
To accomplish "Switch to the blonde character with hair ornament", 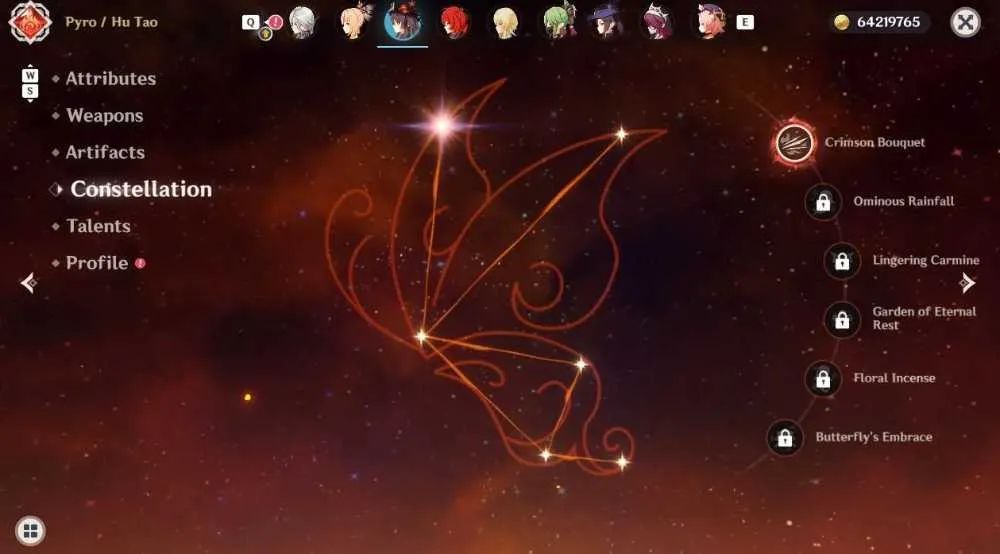I will point(355,22).
